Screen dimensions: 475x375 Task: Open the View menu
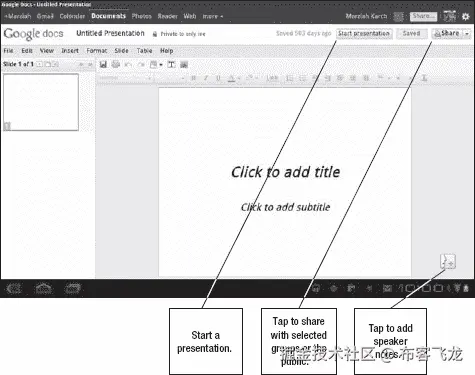pos(47,51)
